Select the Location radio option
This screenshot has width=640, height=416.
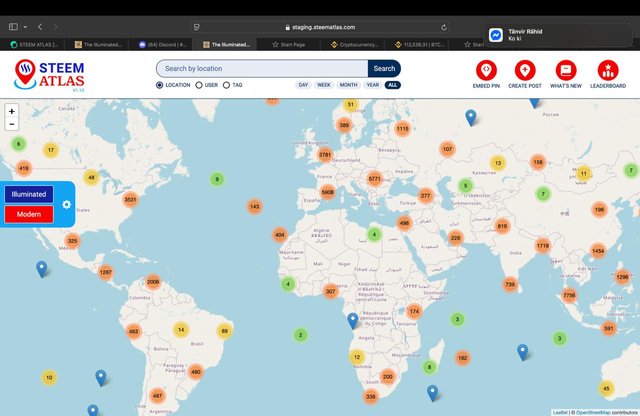tap(159, 85)
